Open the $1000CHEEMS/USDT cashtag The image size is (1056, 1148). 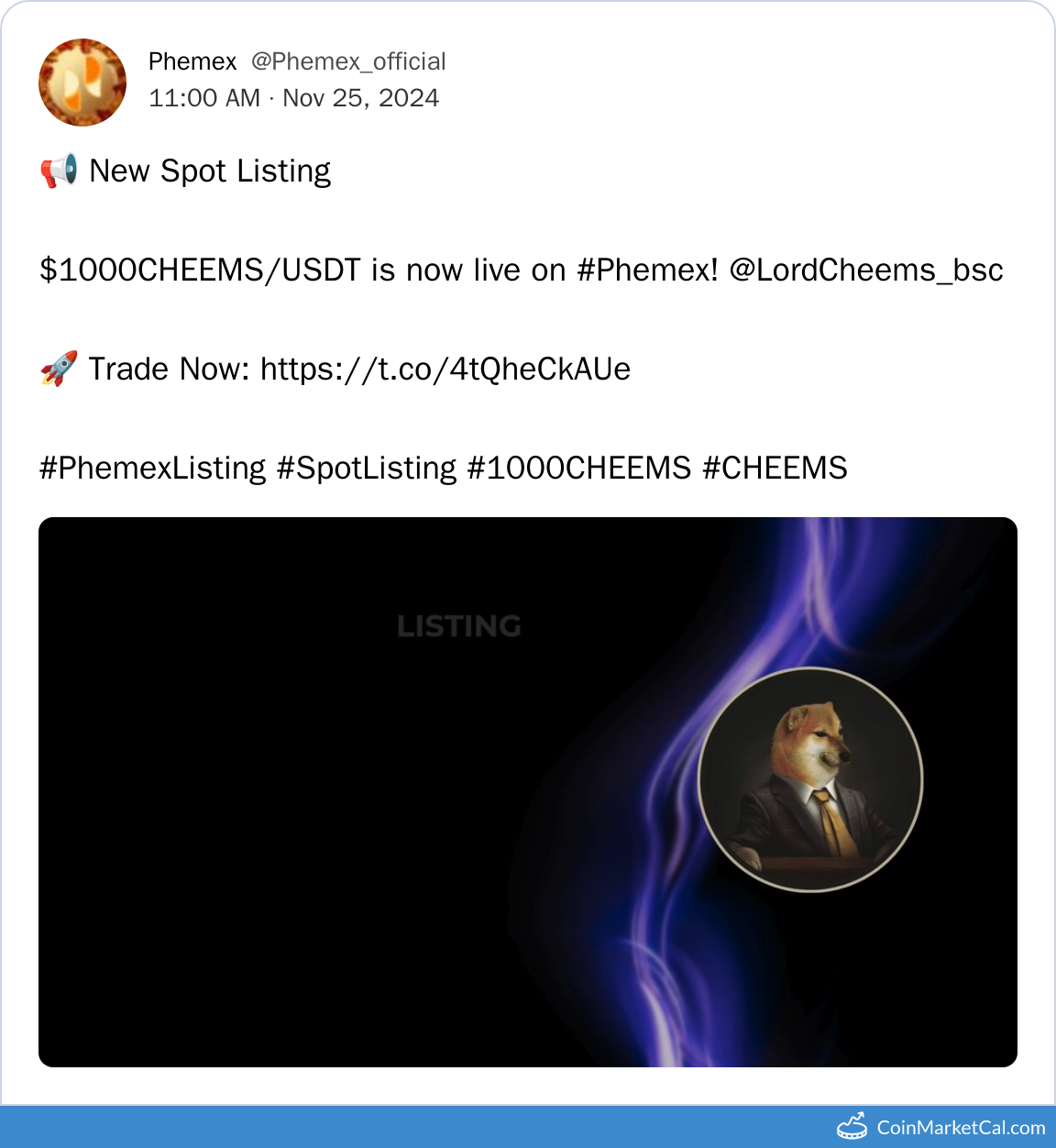pyautogui.click(x=200, y=270)
